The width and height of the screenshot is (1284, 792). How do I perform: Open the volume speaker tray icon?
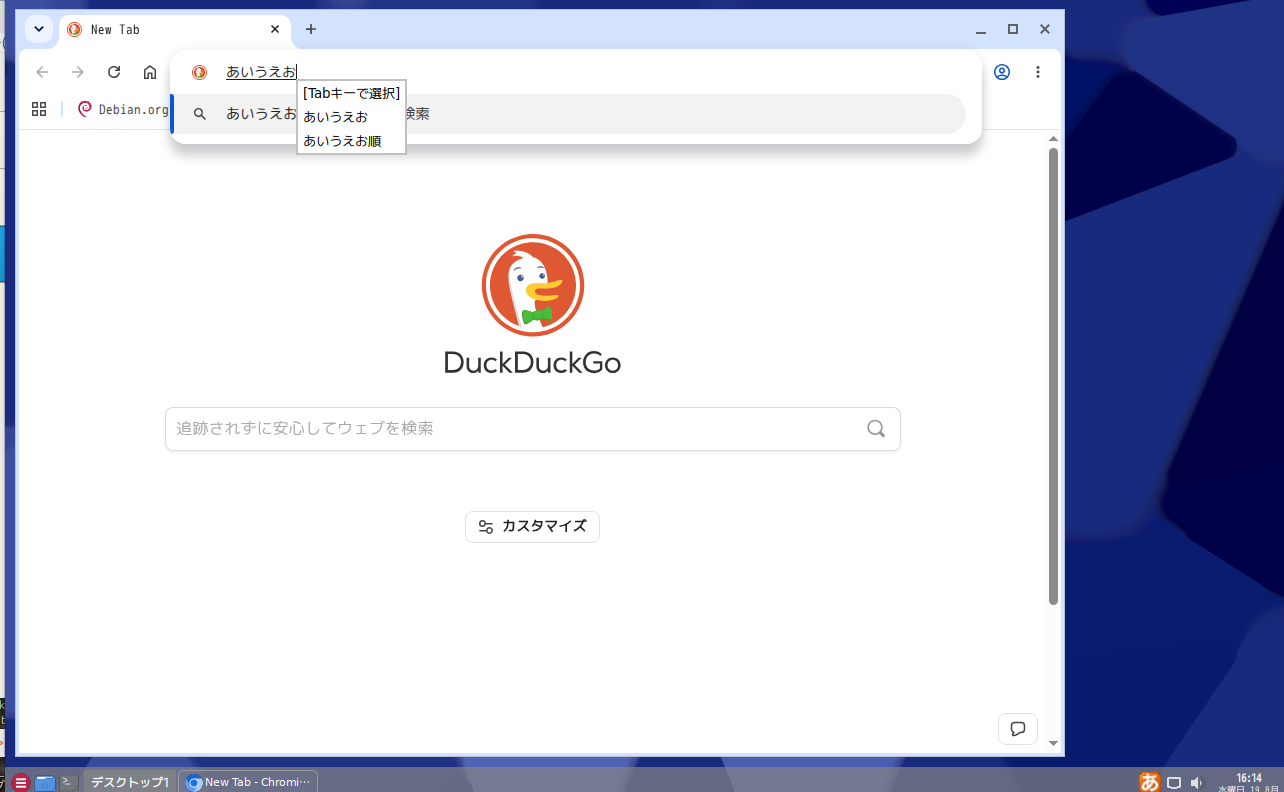click(x=1197, y=782)
